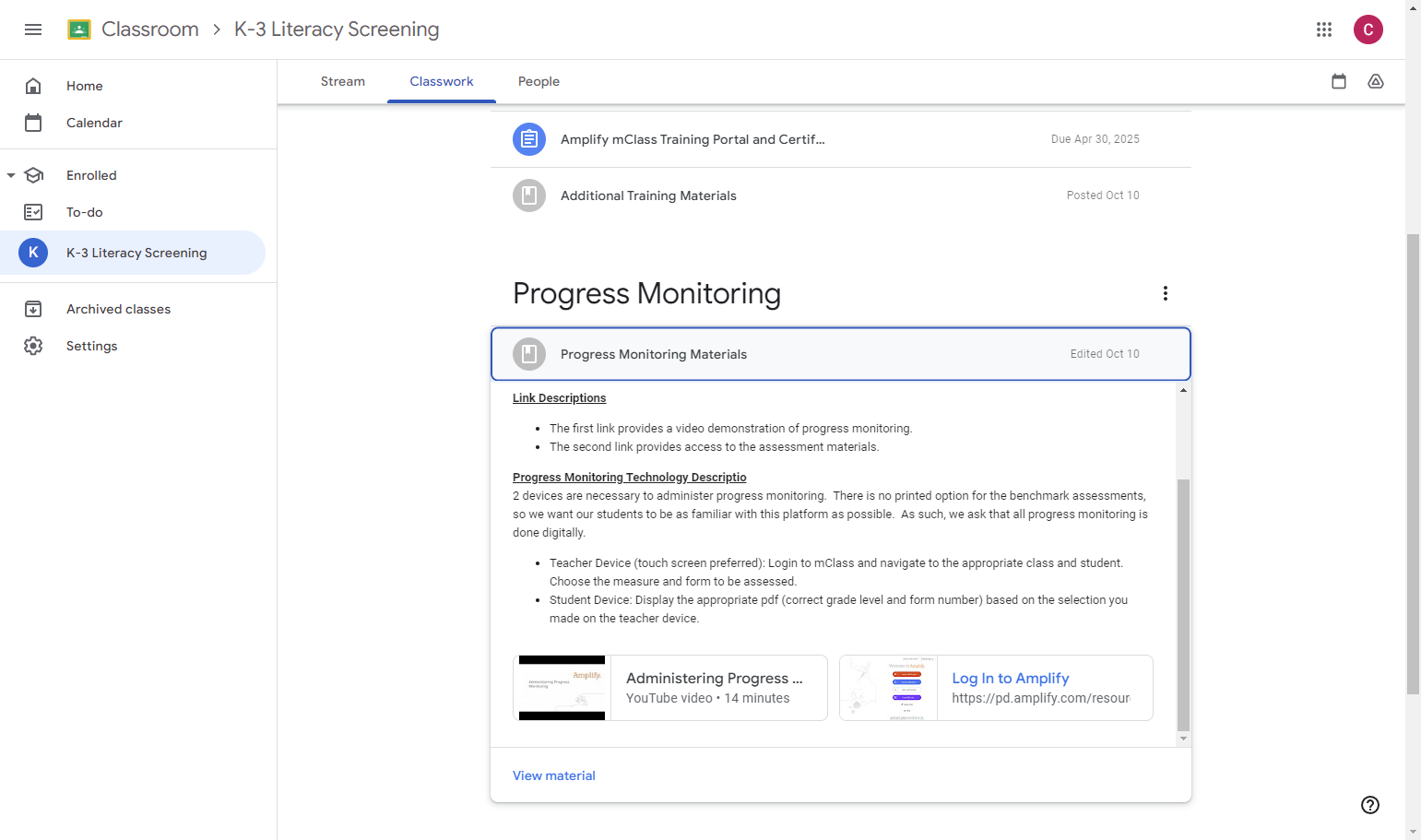Click the assignment icon for Amplify mClass Training
Viewport: 1421px width, 840px height.
pos(529,139)
